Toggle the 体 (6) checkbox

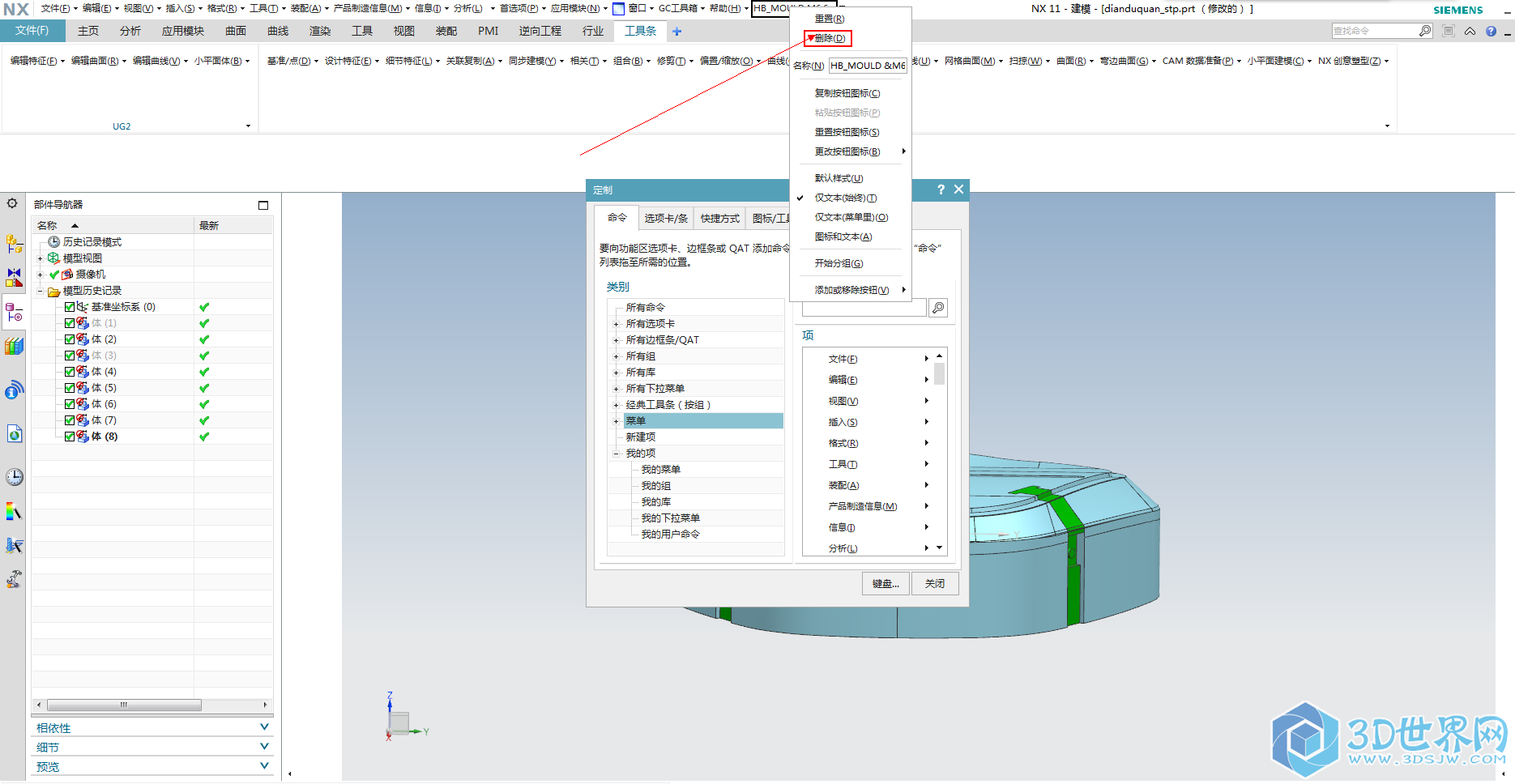click(x=70, y=404)
